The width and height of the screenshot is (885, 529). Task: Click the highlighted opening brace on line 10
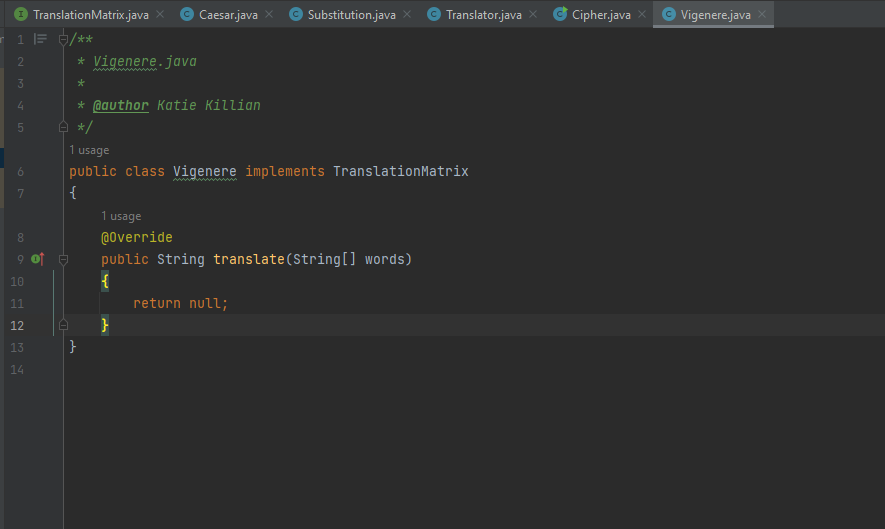(105, 281)
